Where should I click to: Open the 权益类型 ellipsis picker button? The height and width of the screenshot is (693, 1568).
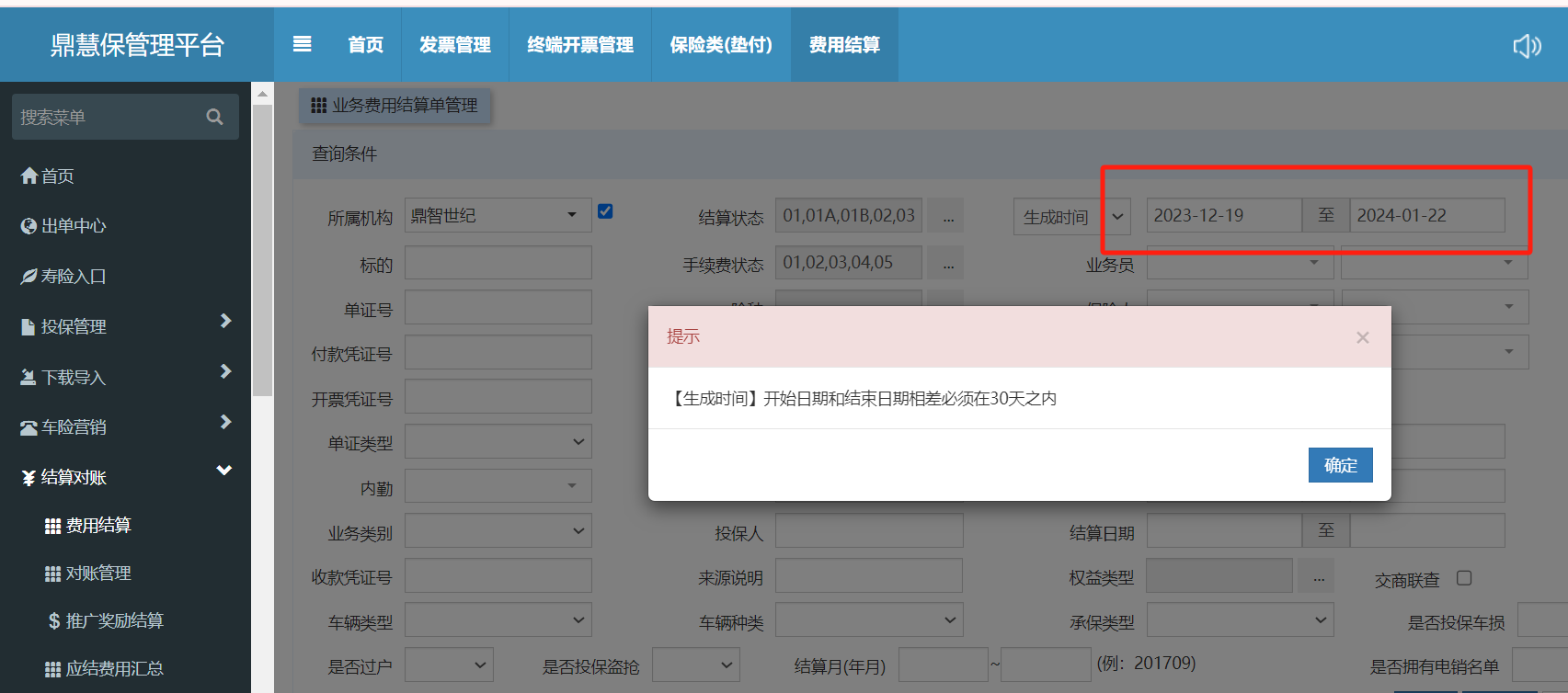pyautogui.click(x=1318, y=577)
